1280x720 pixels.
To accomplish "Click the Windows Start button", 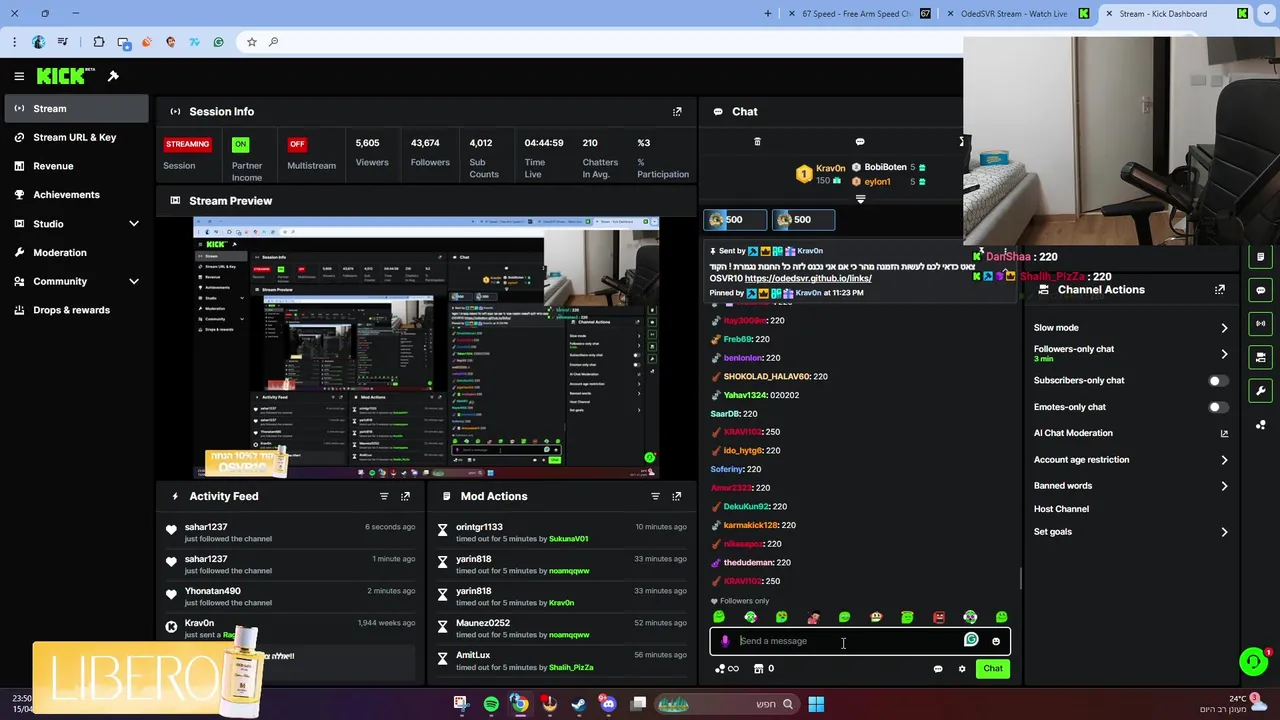I will pyautogui.click(x=816, y=704).
